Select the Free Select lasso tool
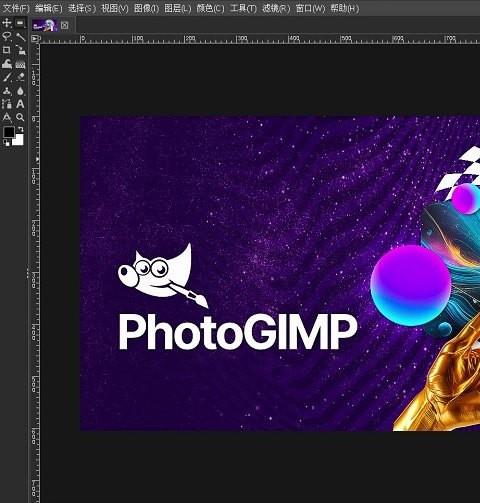Screen dimensions: 480x503 click(x=7, y=37)
